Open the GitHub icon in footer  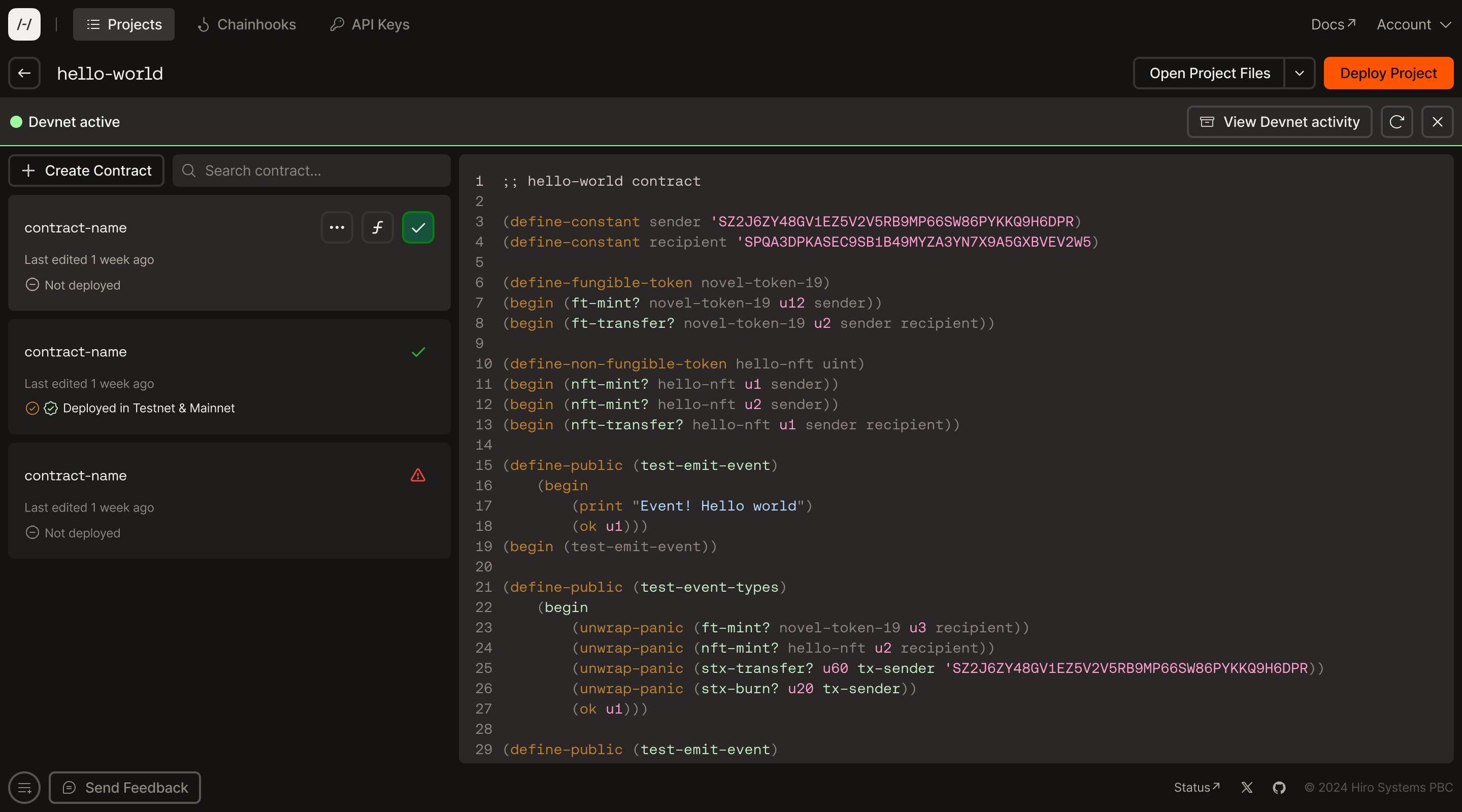(x=1279, y=788)
